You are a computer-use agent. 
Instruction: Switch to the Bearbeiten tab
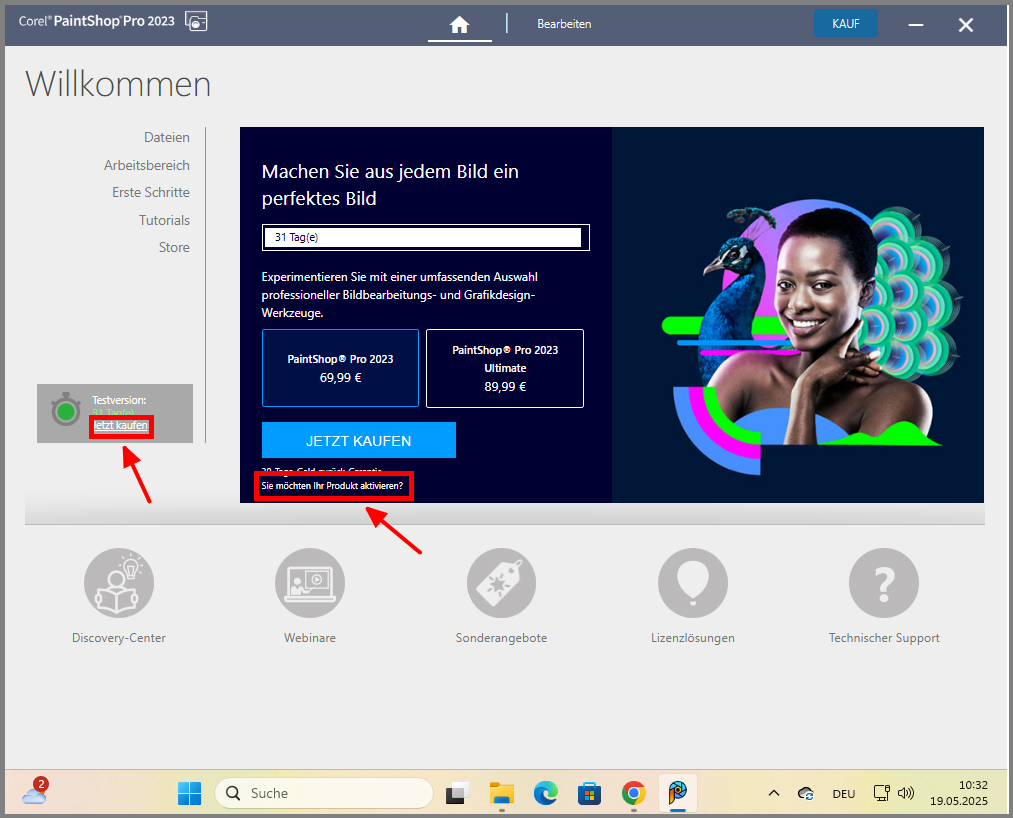[564, 24]
